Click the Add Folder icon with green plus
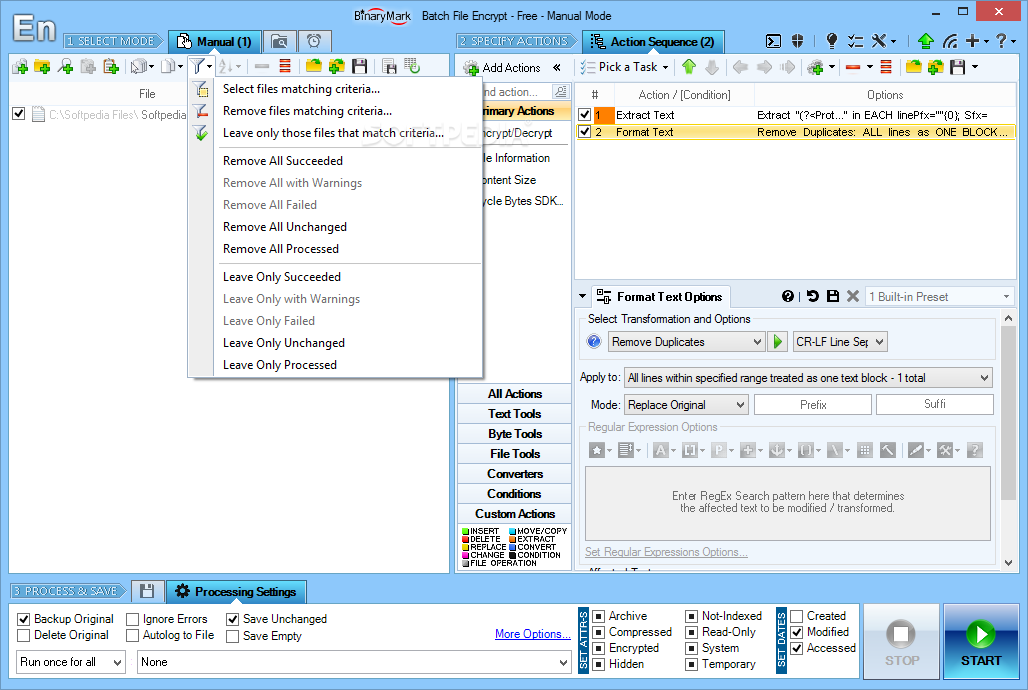This screenshot has width=1028, height=690. tap(43, 66)
